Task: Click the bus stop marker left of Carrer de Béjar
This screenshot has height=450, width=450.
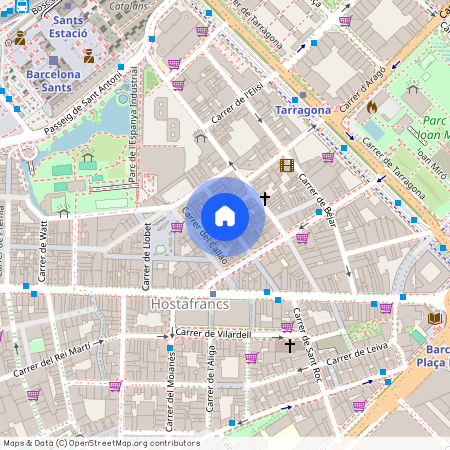Action: click(319, 212)
